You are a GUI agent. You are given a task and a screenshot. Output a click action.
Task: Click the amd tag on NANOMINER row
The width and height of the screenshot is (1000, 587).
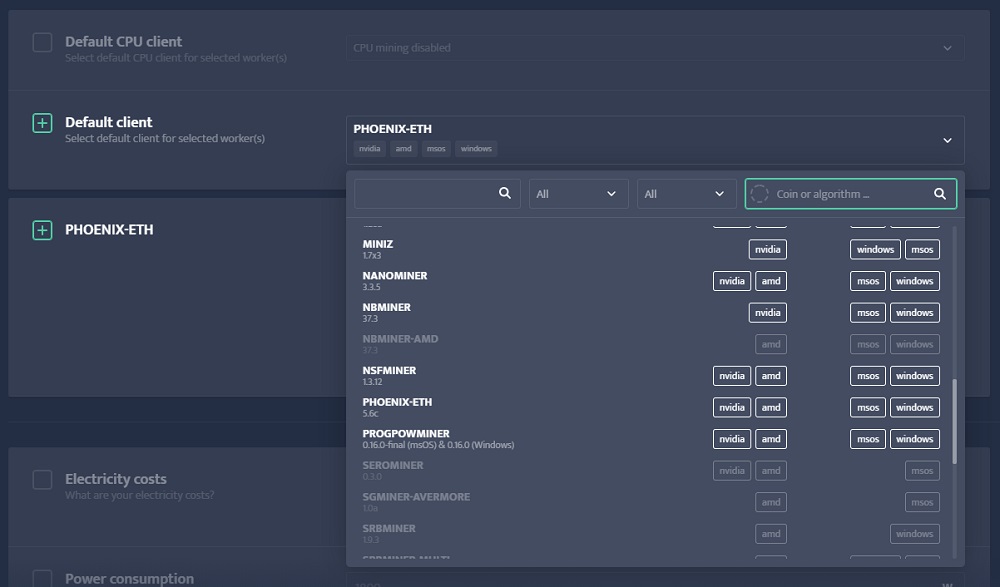771,281
